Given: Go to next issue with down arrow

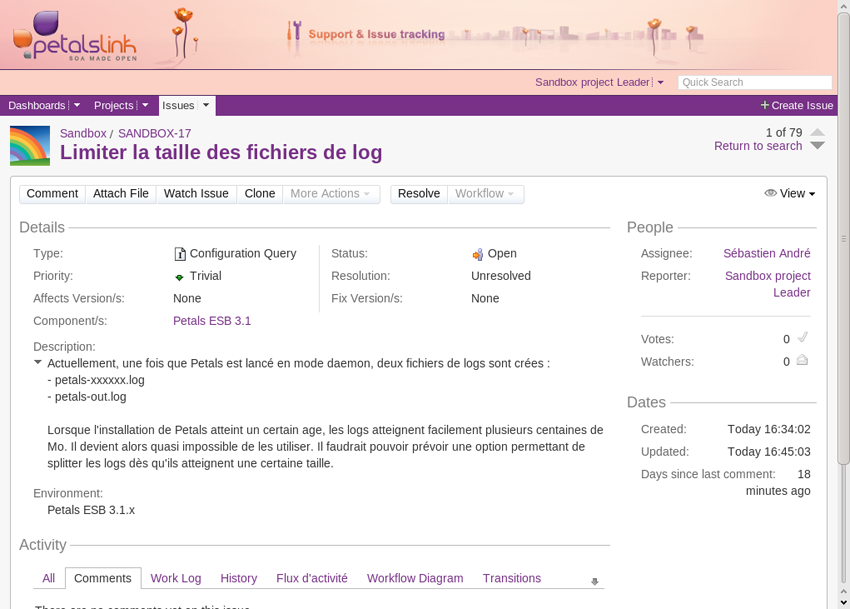Looking at the screenshot, I should pyautogui.click(x=817, y=146).
